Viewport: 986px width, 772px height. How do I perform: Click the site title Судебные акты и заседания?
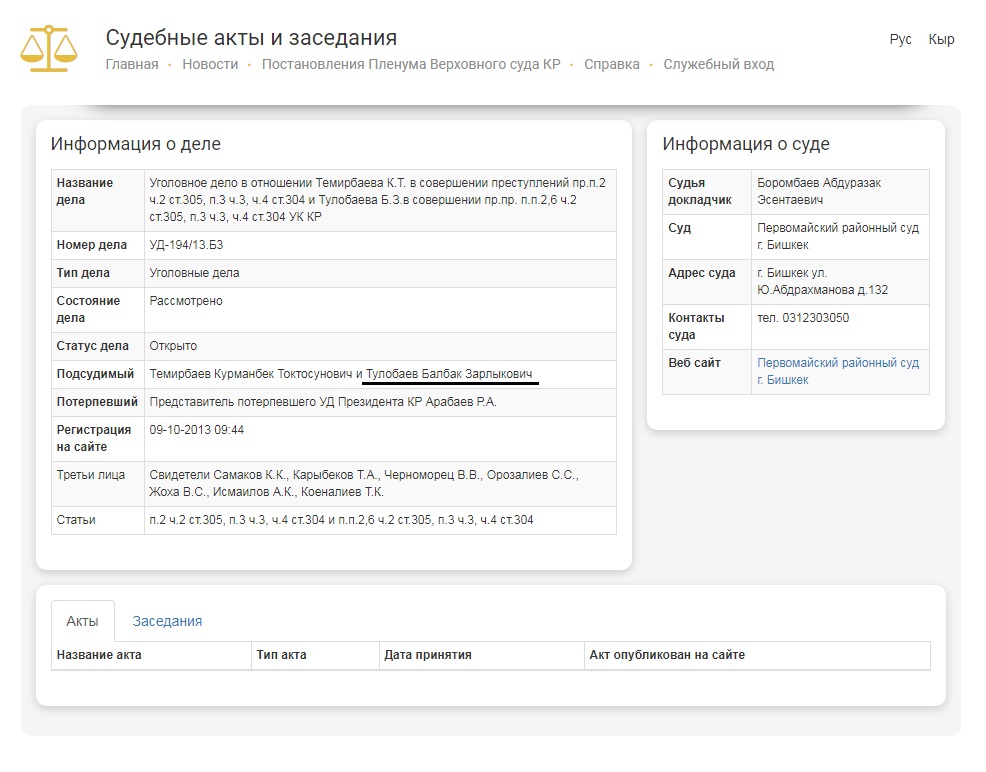click(x=251, y=38)
